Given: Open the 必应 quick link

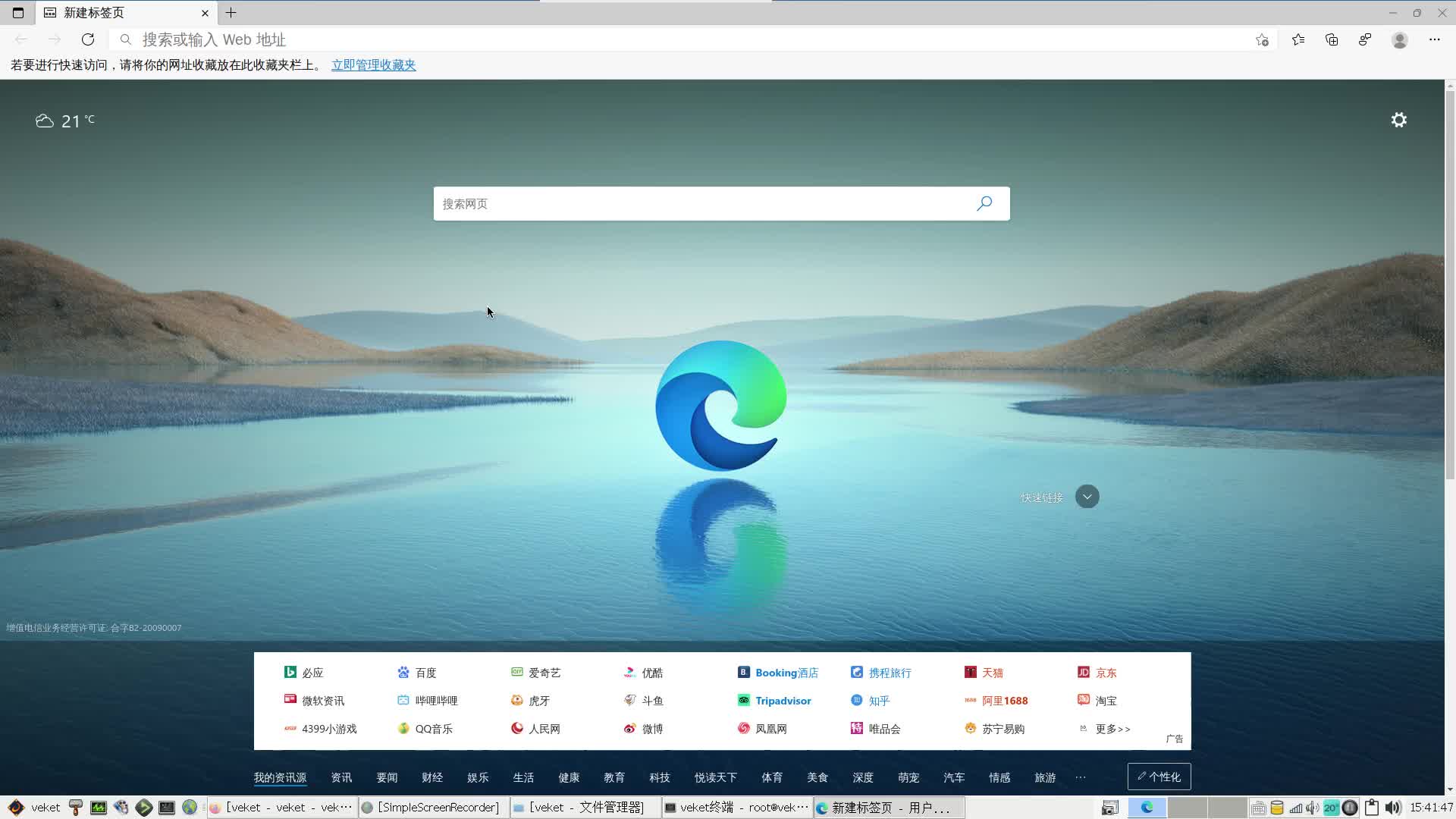Looking at the screenshot, I should tap(304, 673).
